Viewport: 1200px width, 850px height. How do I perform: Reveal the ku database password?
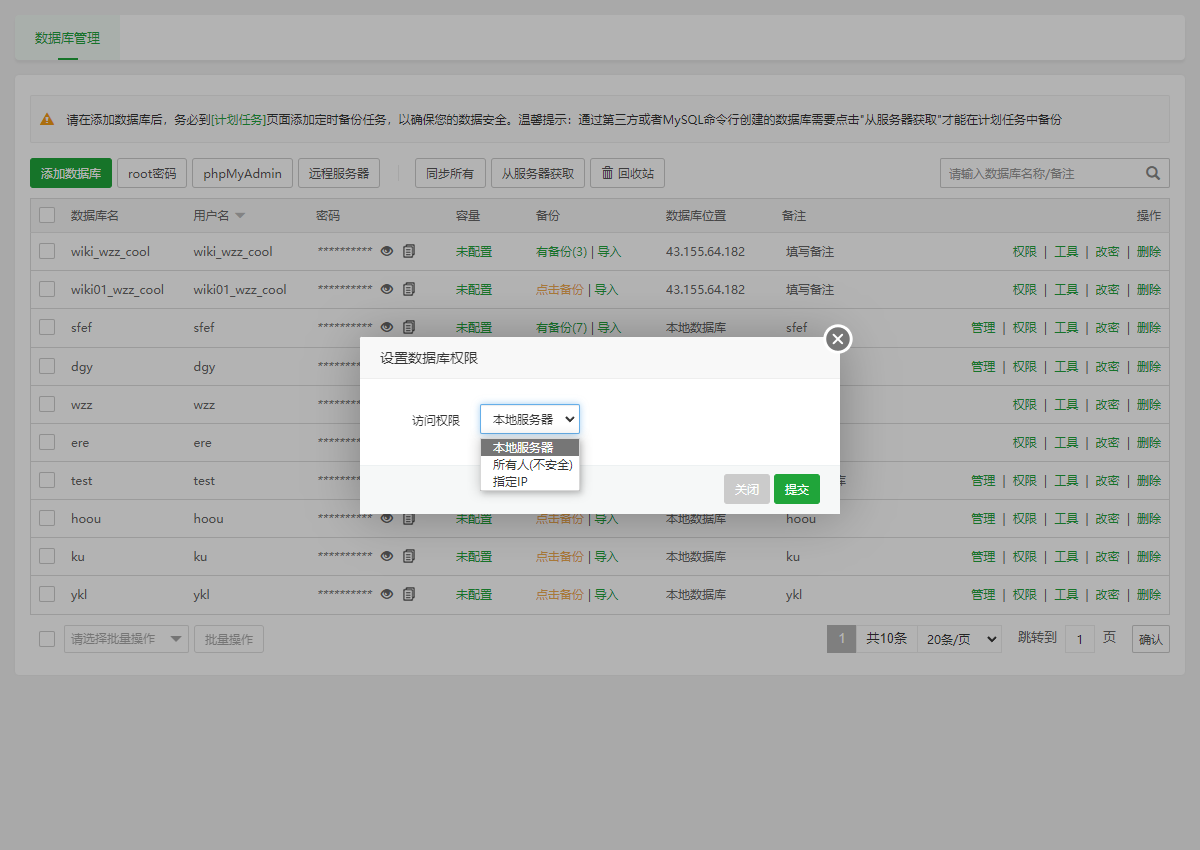pyautogui.click(x=386, y=556)
